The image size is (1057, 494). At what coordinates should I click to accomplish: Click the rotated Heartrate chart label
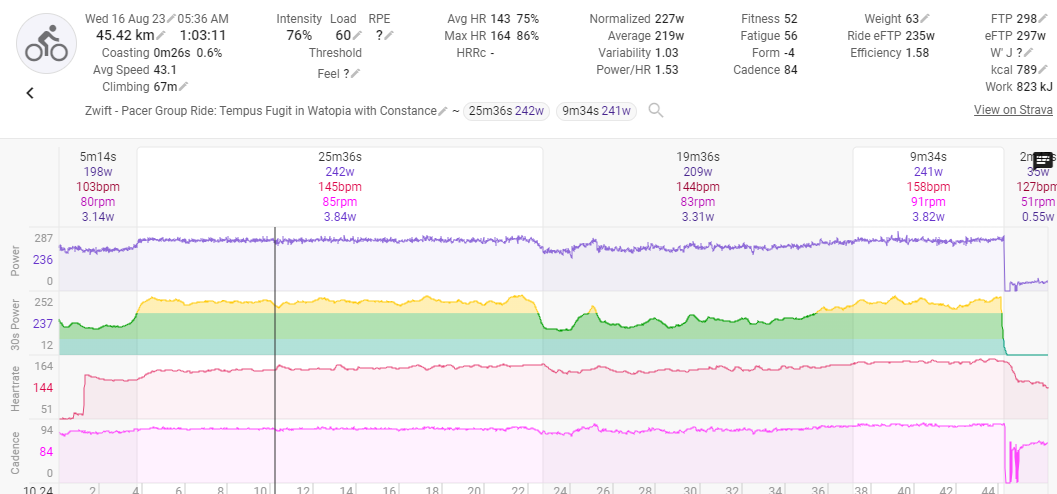pyautogui.click(x=16, y=388)
